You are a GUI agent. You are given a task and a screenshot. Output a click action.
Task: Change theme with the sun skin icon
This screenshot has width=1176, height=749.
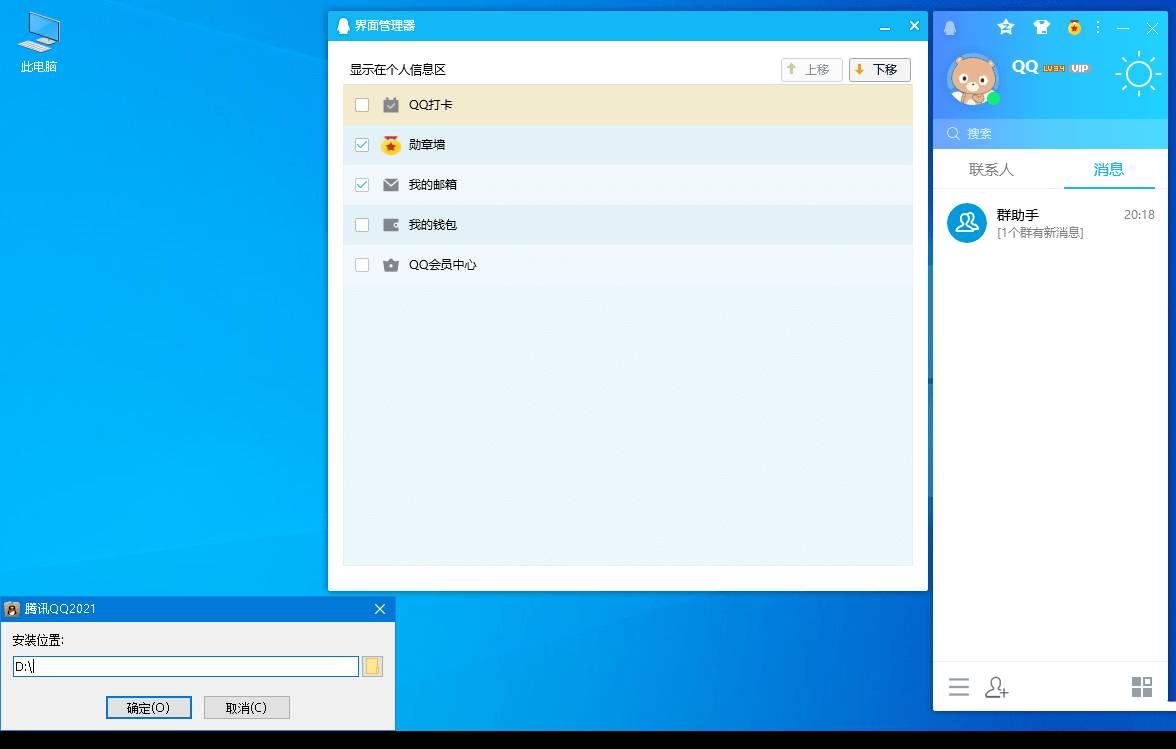(1139, 74)
